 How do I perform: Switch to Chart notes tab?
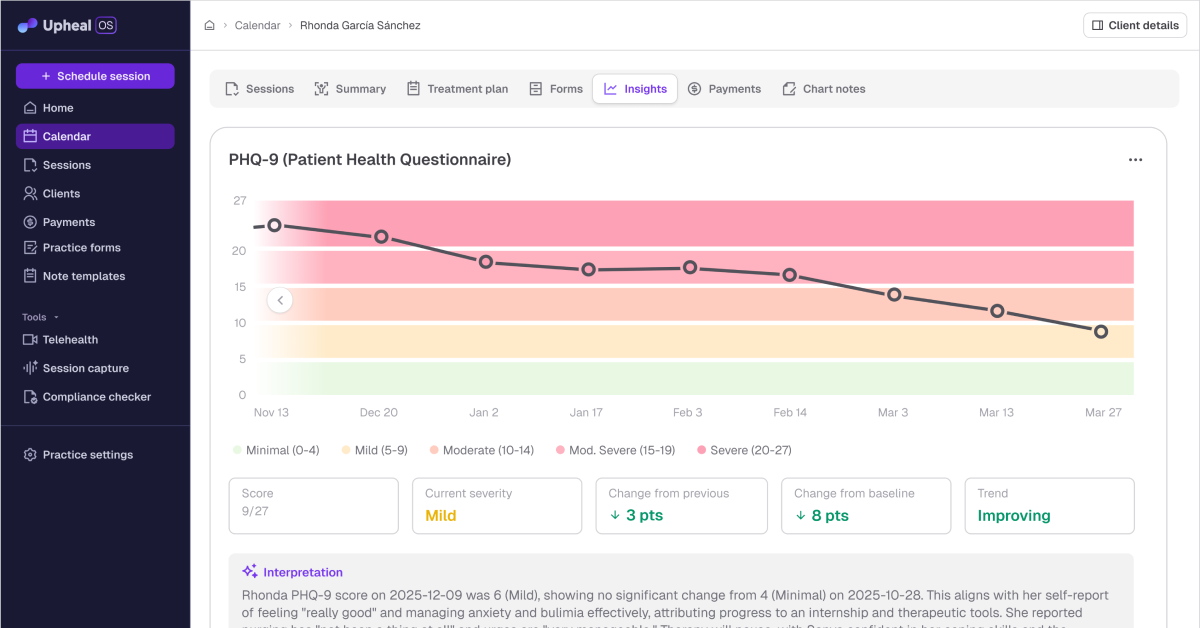click(x=824, y=89)
